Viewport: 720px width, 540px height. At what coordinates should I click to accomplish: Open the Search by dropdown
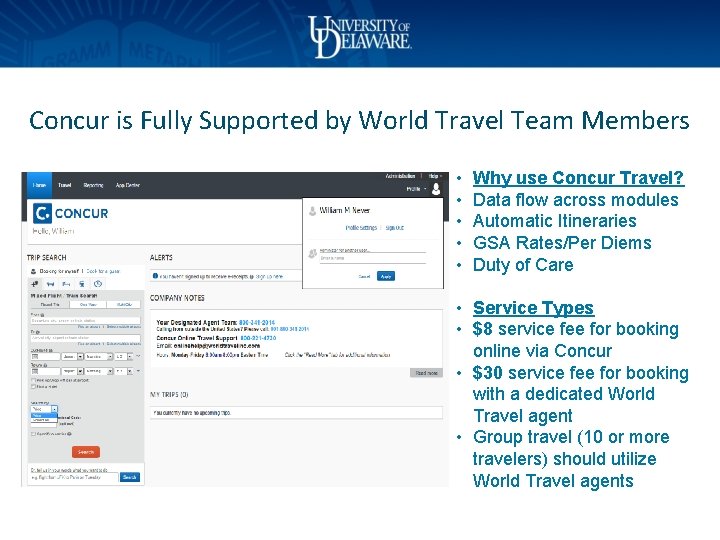tap(44, 409)
